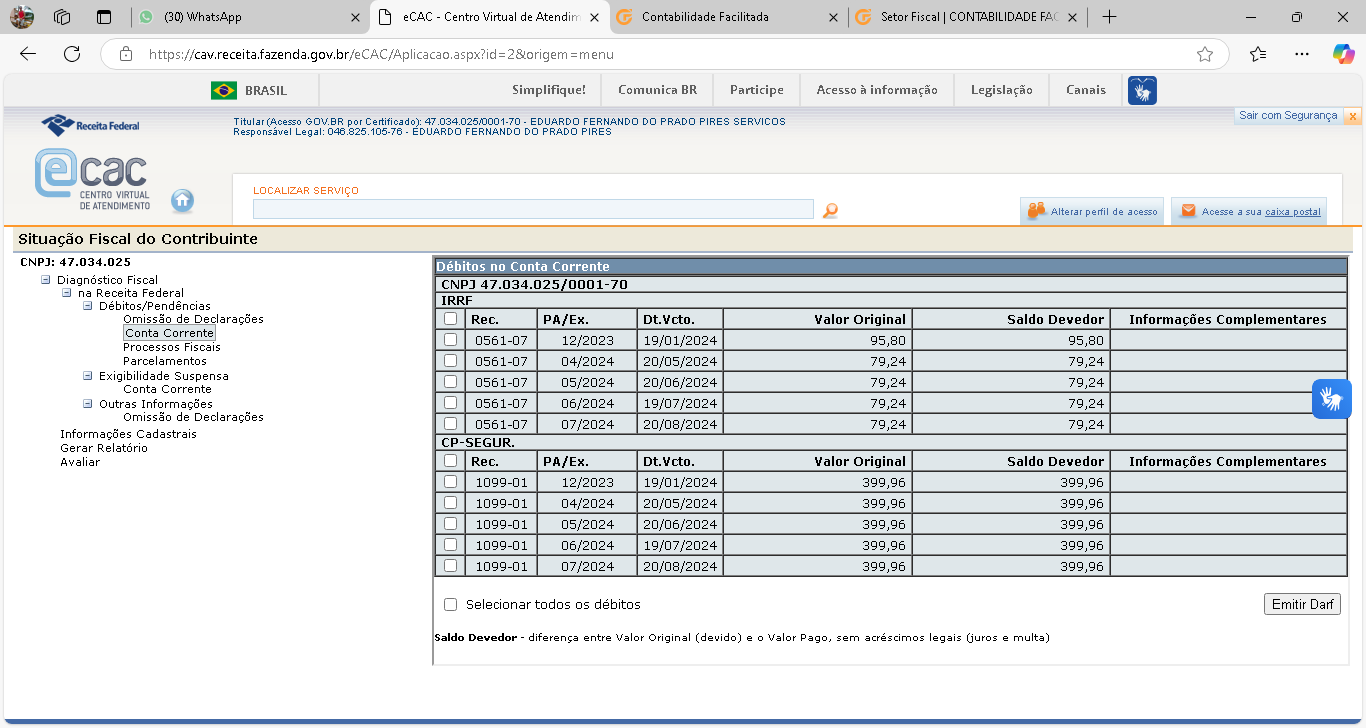
Task: Close the WhatsApp tab
Action: pos(355,17)
